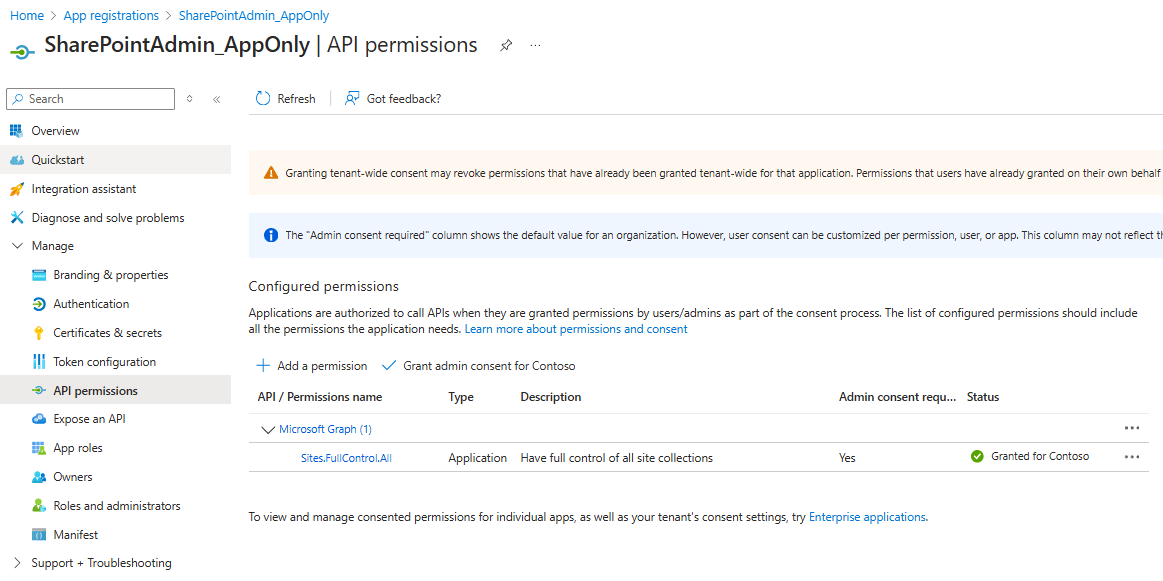
Task: Click the Refresh icon
Action: pos(263,98)
